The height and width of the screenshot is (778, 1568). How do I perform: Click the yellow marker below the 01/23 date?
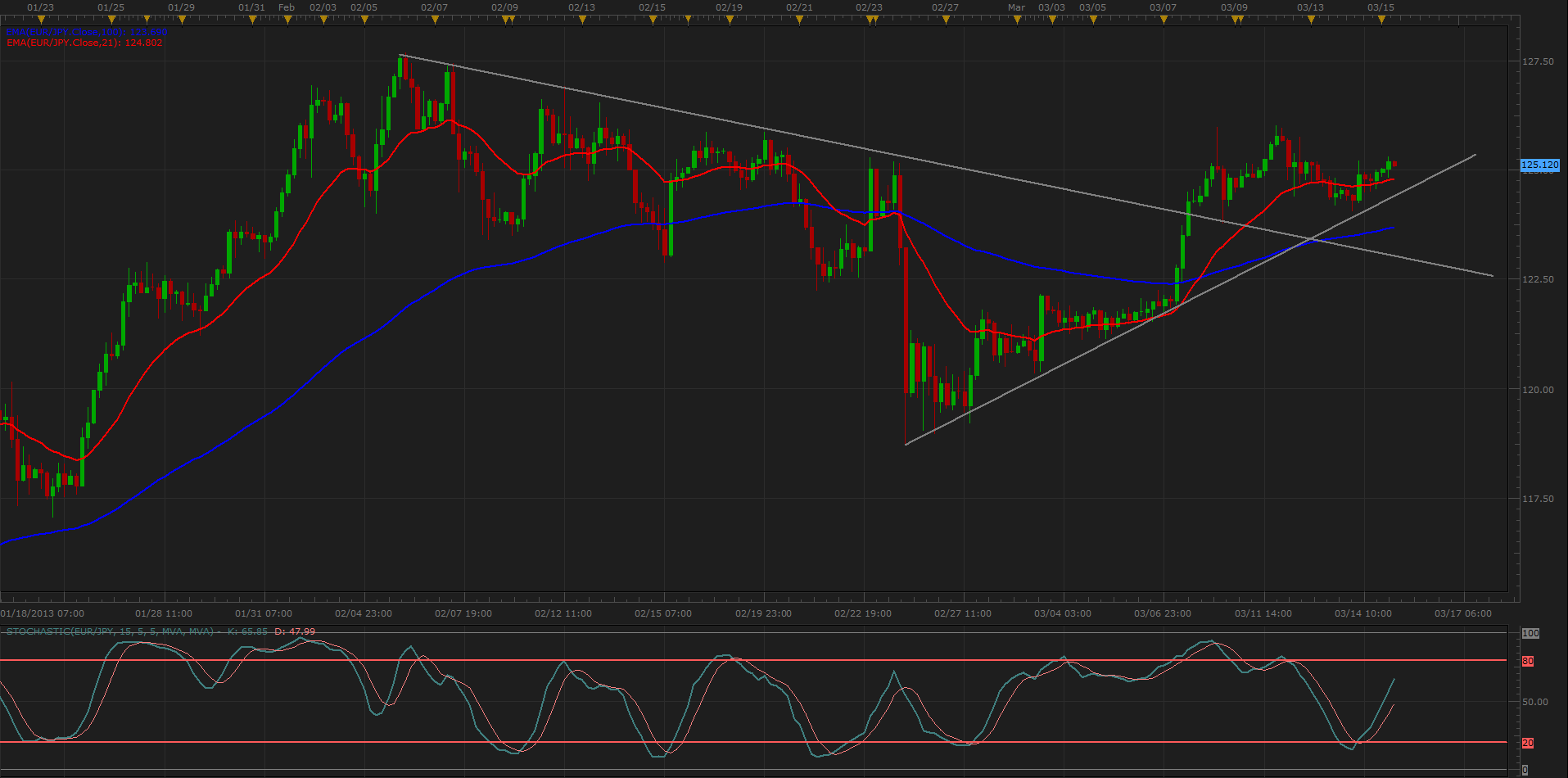(41, 20)
